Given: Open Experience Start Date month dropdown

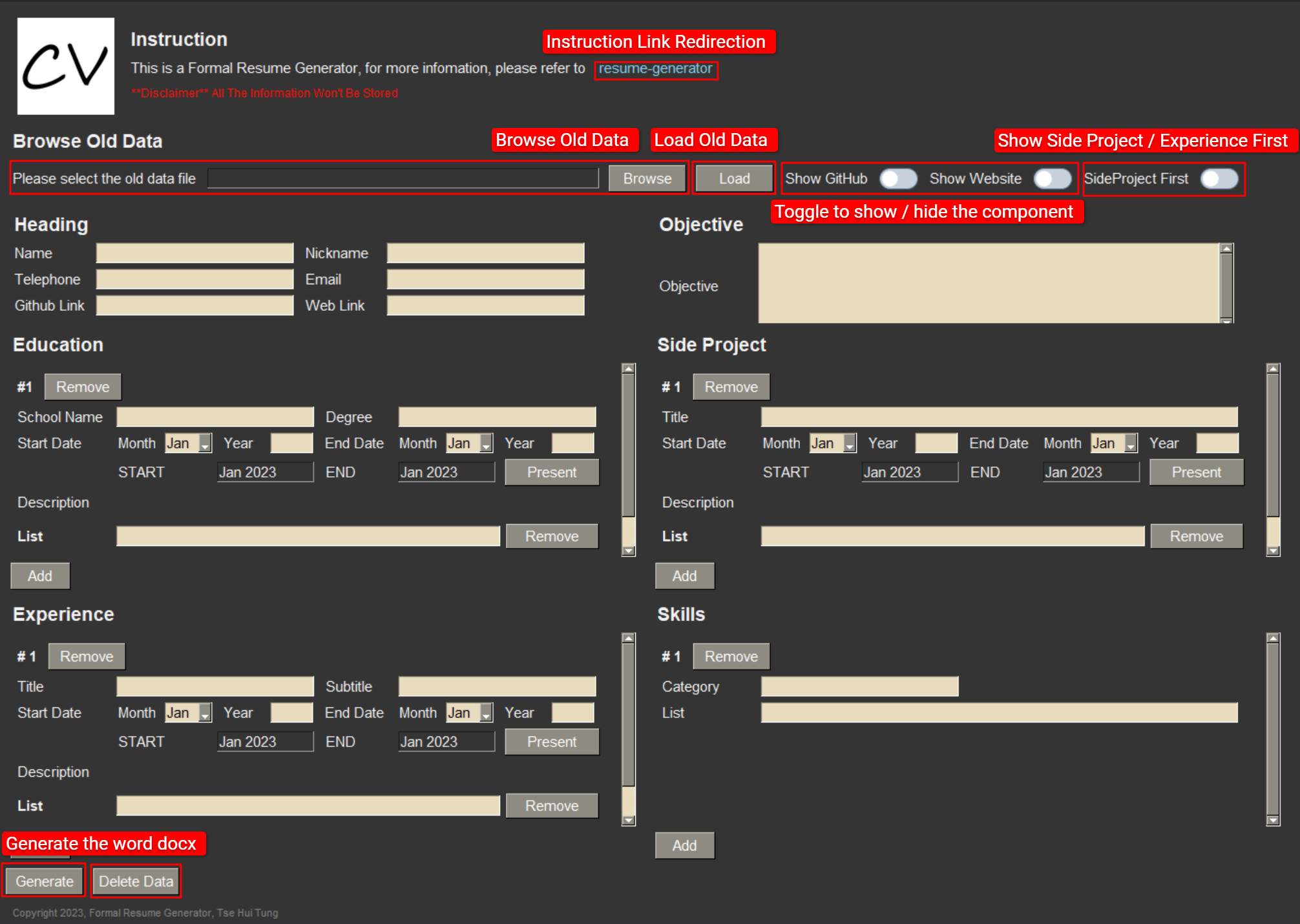Looking at the screenshot, I should coord(205,713).
